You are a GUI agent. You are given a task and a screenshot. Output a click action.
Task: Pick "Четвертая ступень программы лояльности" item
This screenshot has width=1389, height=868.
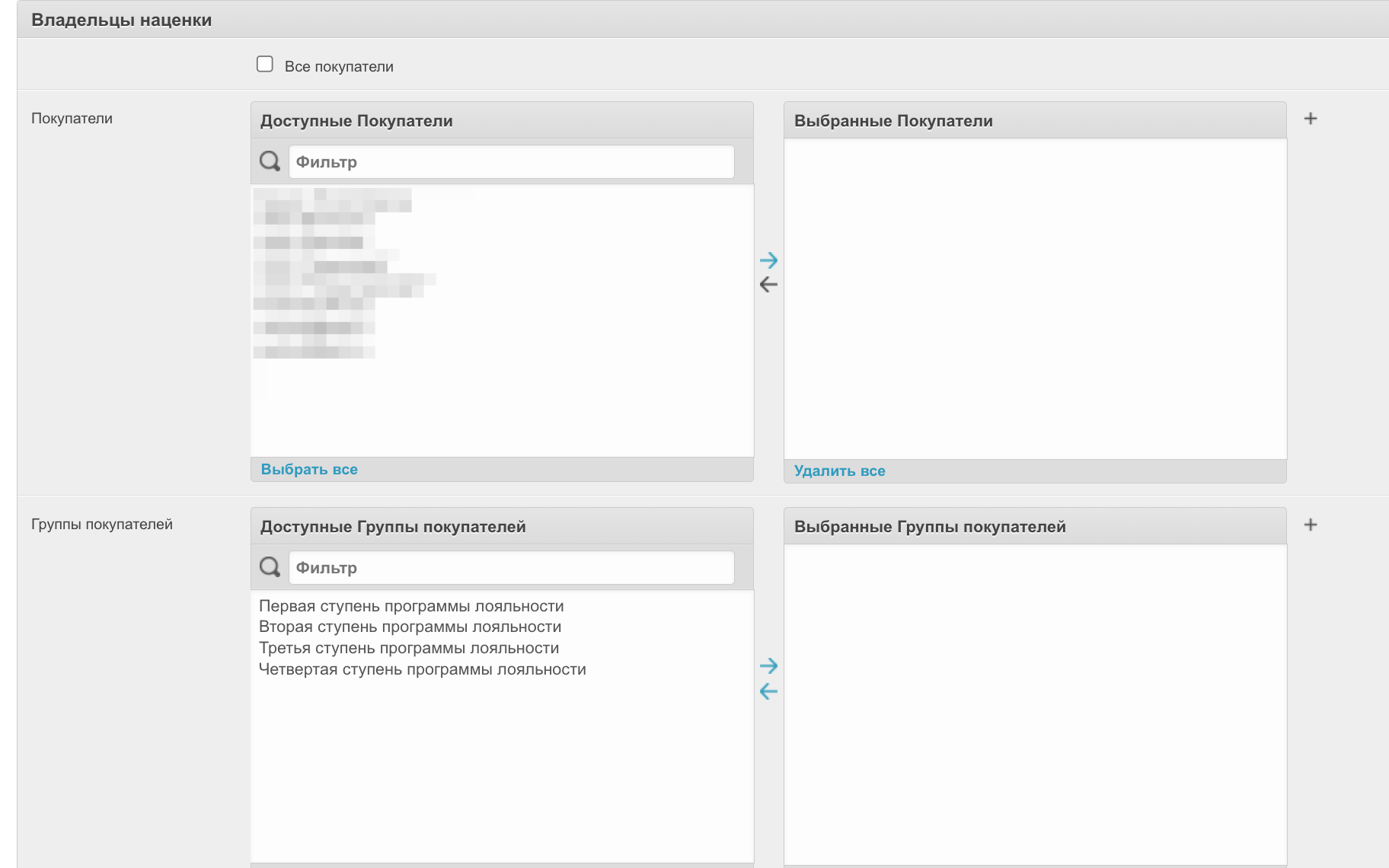[422, 669]
